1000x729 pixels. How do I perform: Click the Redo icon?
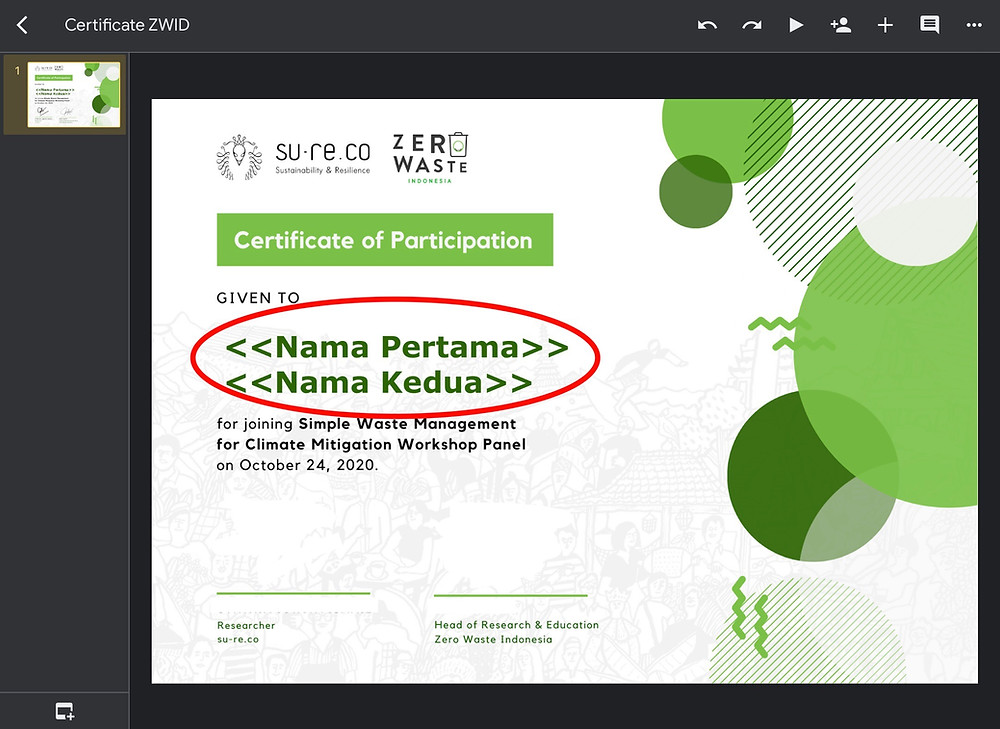[x=752, y=26]
